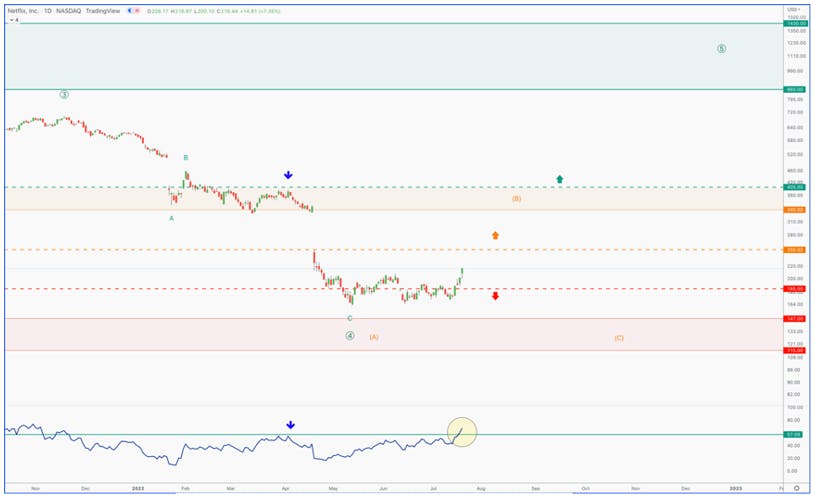Viewport: 815px width, 498px height.
Task: Click the orange (B) wave label
Action: [x=516, y=199]
